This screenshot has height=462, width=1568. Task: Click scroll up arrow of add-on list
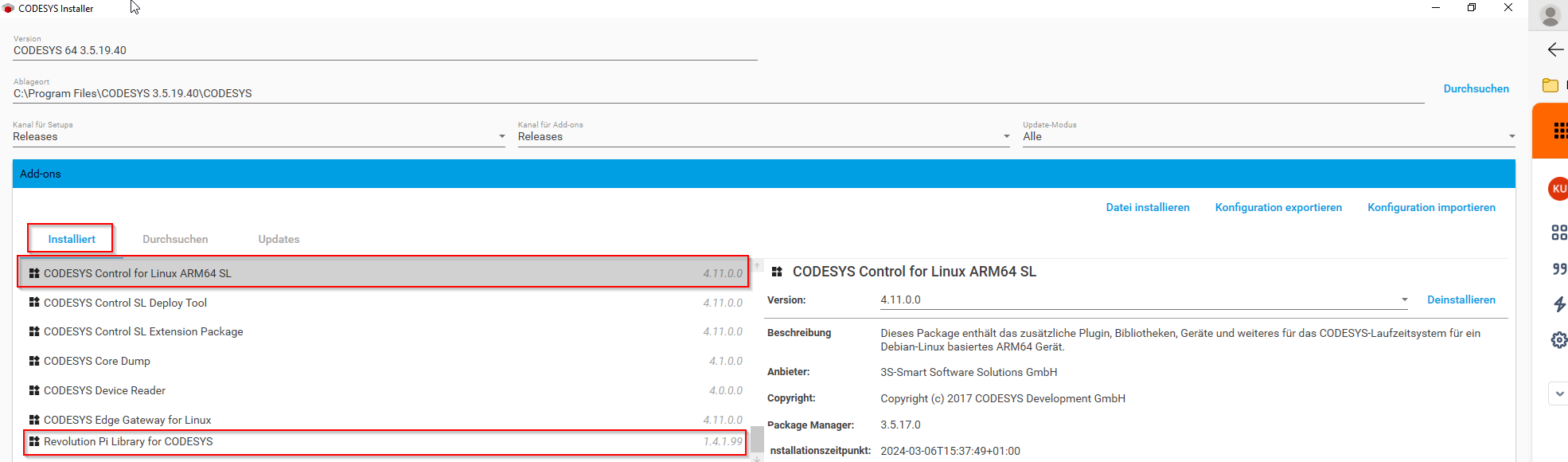click(x=757, y=265)
